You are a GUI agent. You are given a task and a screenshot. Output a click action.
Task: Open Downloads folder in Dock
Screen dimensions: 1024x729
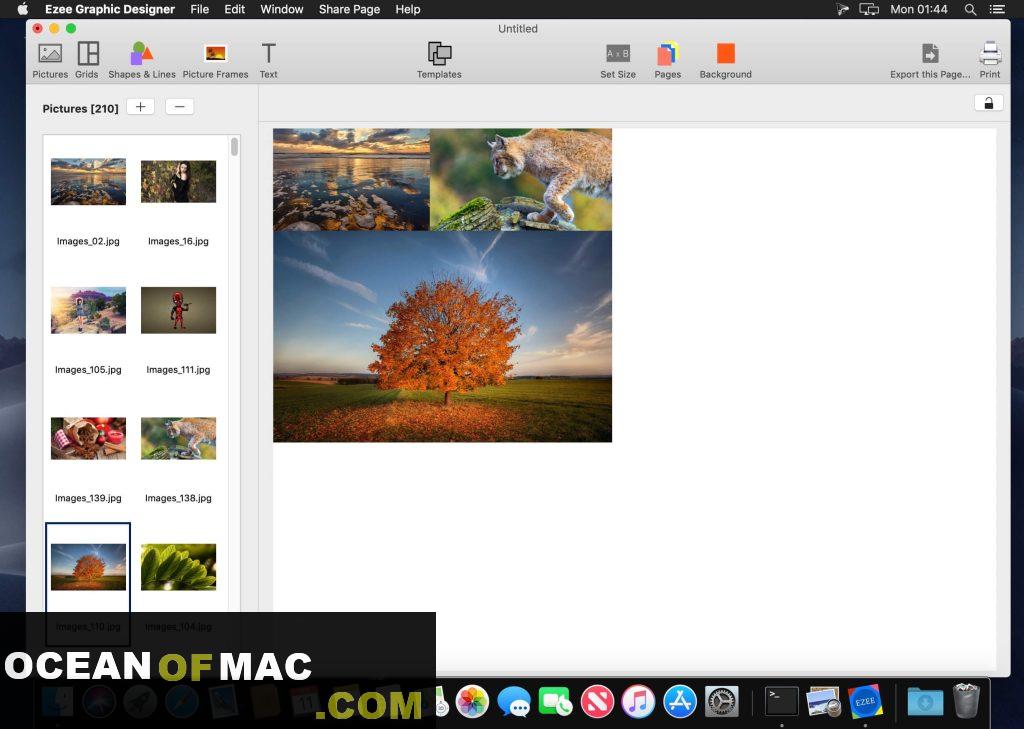click(925, 702)
